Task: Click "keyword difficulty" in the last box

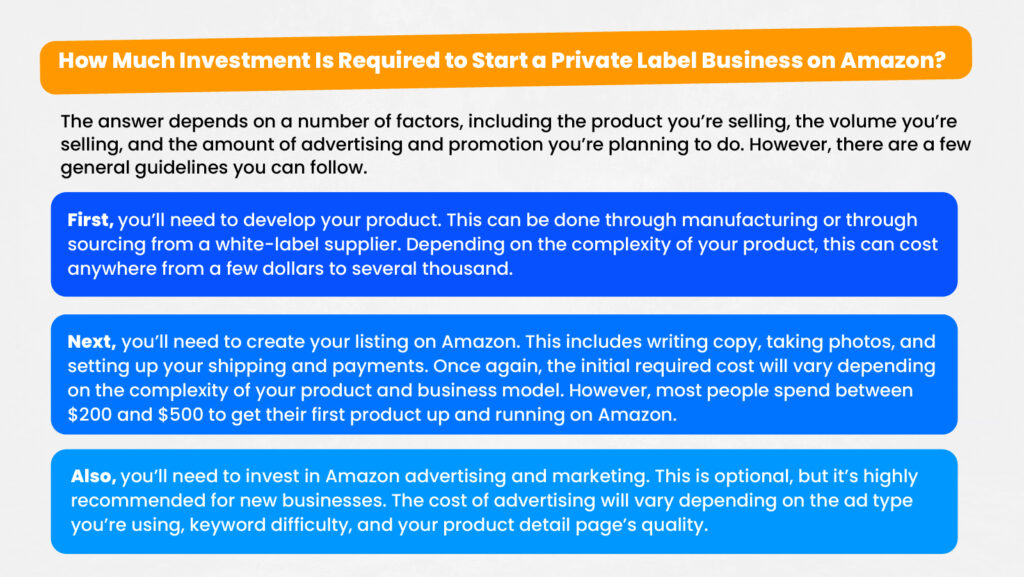Action: tap(269, 525)
